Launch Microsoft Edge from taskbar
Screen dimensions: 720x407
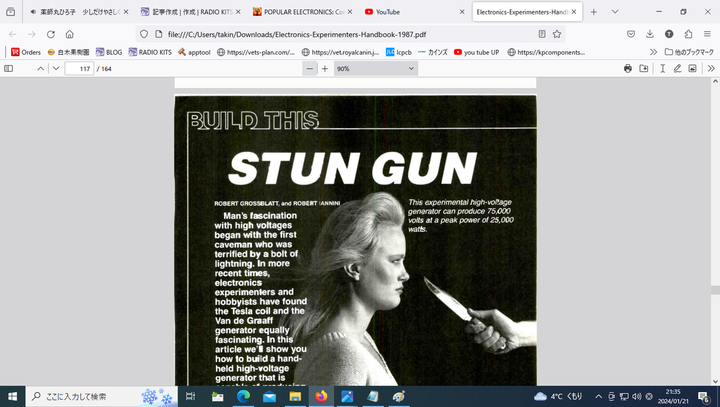(x=243, y=396)
